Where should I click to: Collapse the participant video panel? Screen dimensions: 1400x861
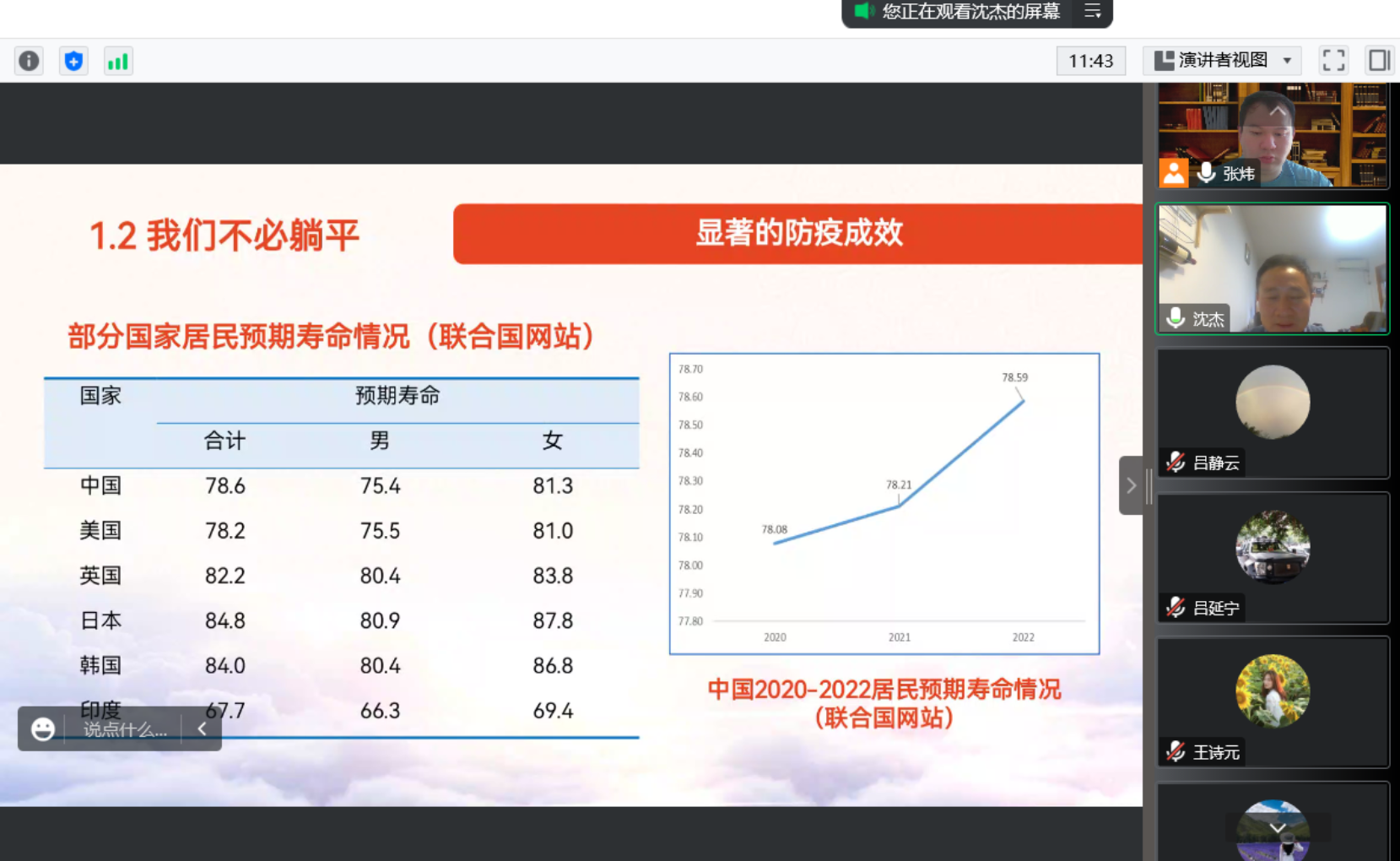point(1132,485)
